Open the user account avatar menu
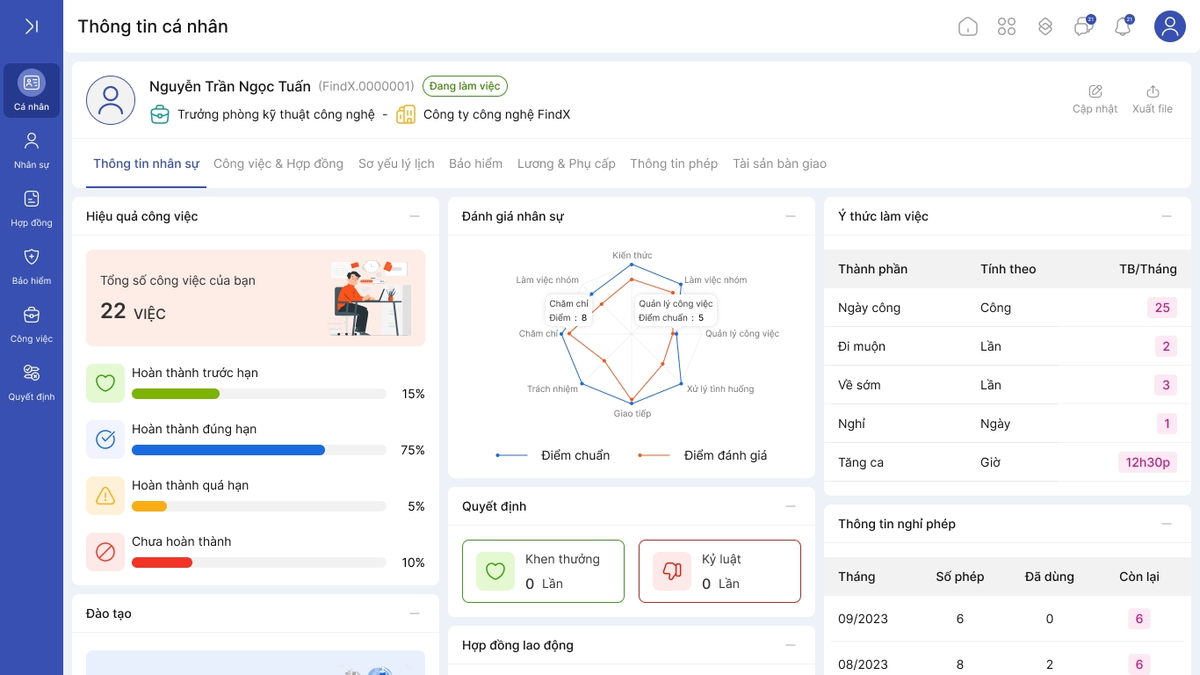This screenshot has height=675, width=1200. click(1170, 26)
